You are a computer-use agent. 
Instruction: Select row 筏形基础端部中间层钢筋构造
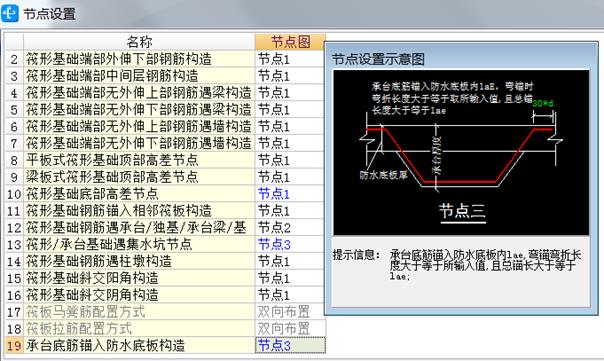coord(139,76)
